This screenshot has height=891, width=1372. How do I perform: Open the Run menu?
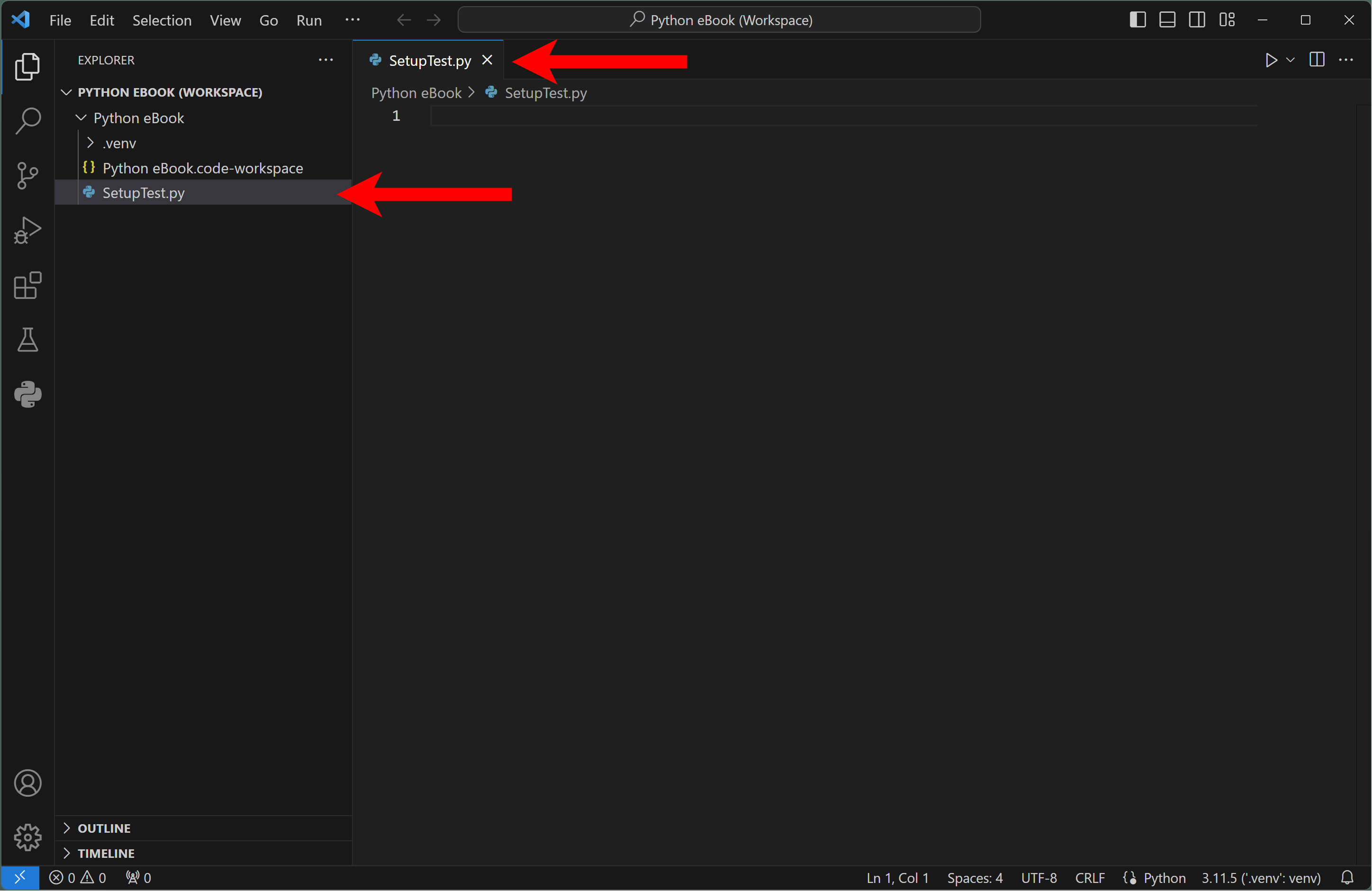pyautogui.click(x=309, y=20)
